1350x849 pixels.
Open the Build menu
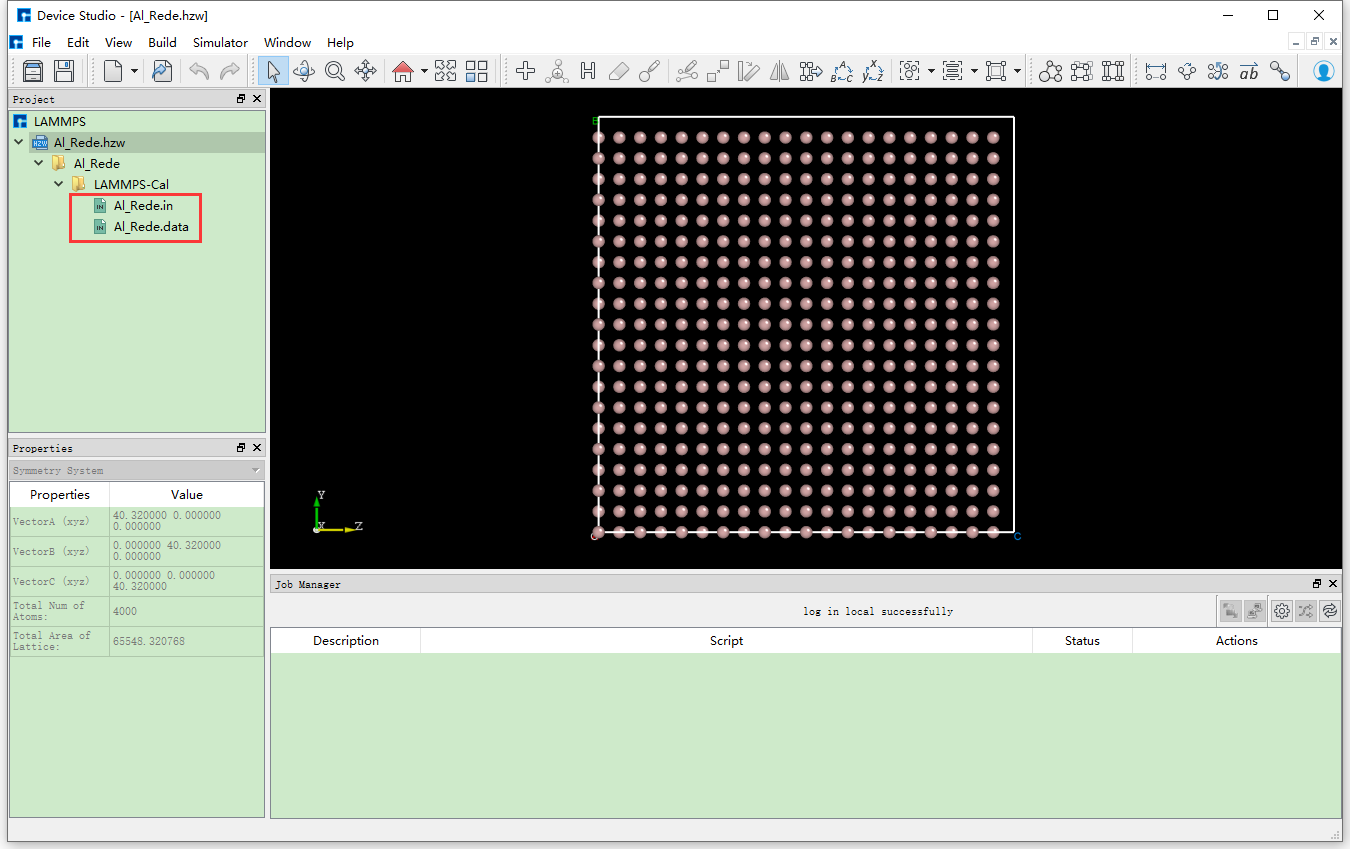[162, 43]
